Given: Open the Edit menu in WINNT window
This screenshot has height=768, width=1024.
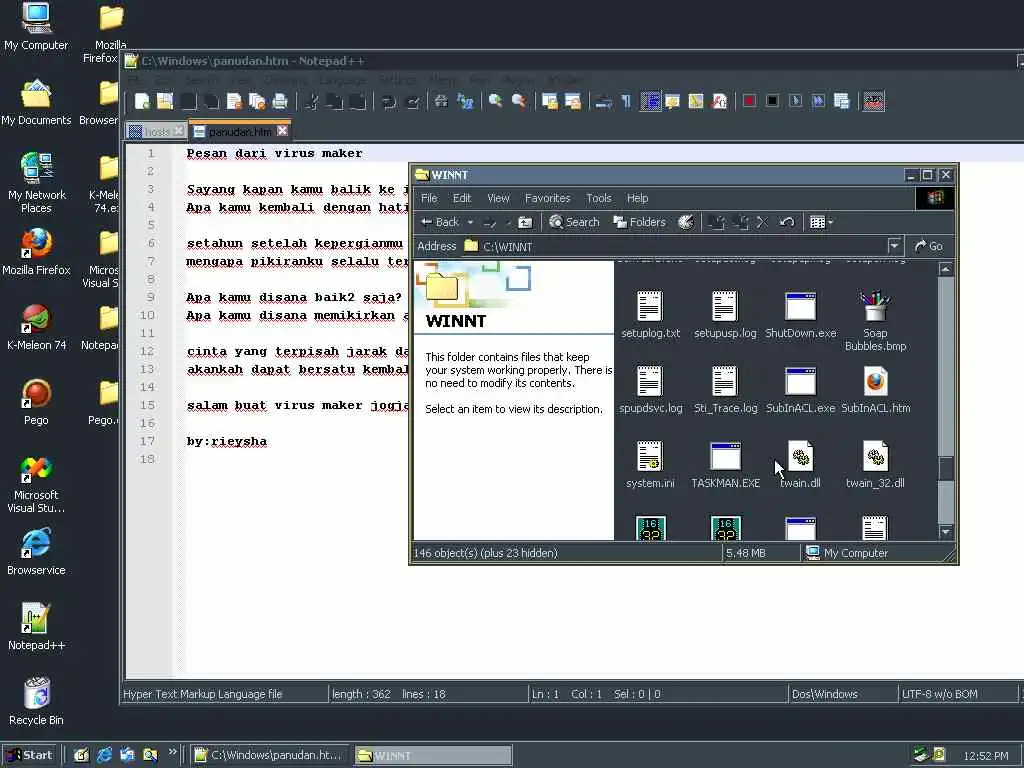Looking at the screenshot, I should pos(462,199).
